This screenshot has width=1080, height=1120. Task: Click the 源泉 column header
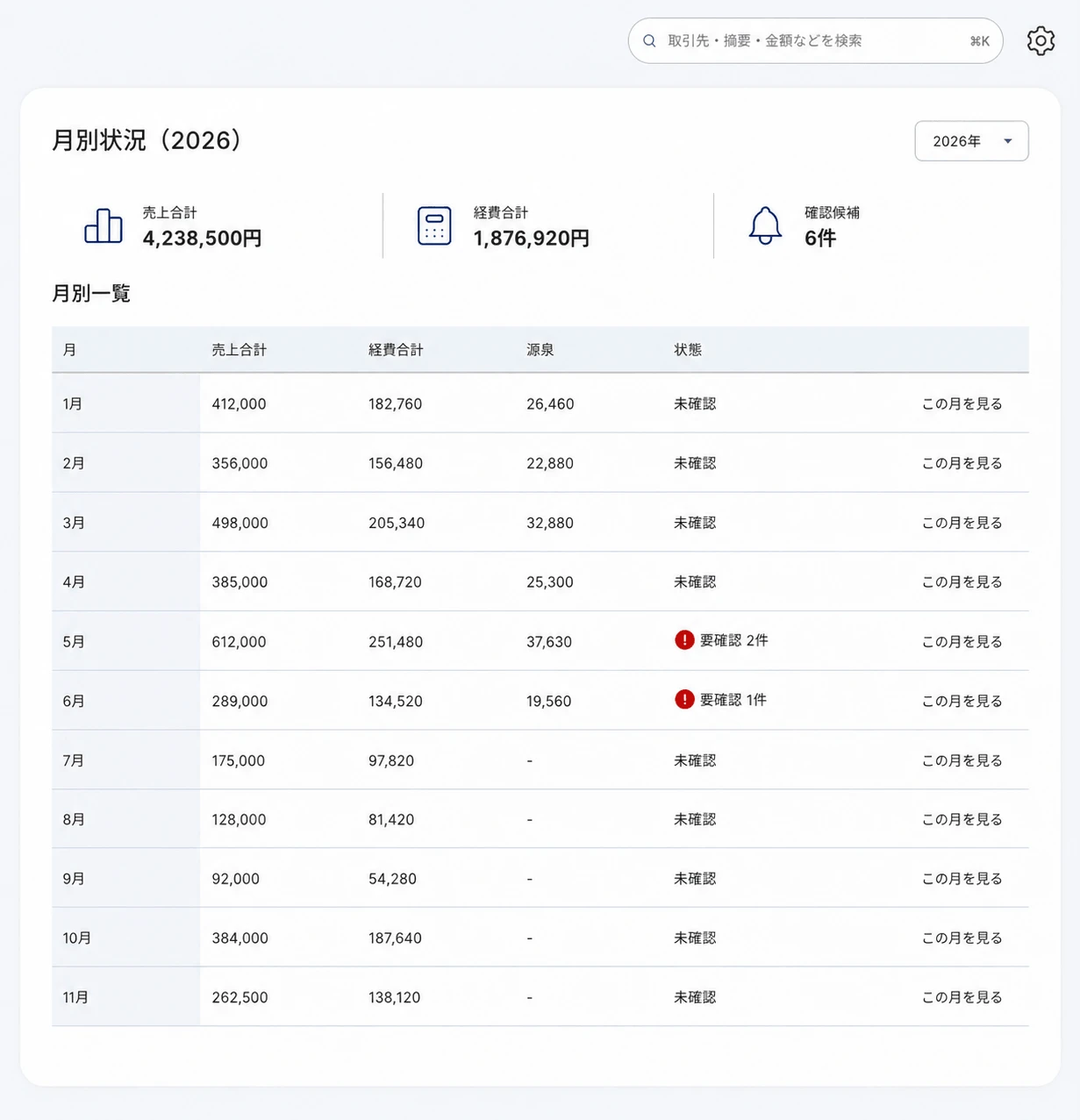(x=540, y=350)
